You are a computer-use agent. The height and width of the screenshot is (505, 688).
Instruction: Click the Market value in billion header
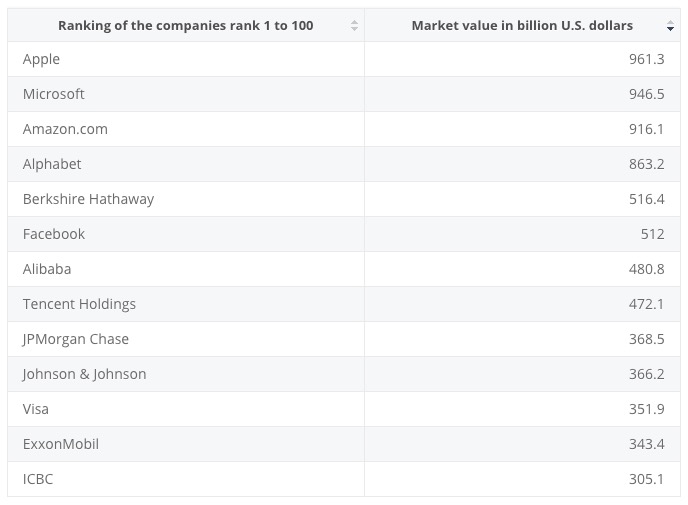(x=522, y=26)
